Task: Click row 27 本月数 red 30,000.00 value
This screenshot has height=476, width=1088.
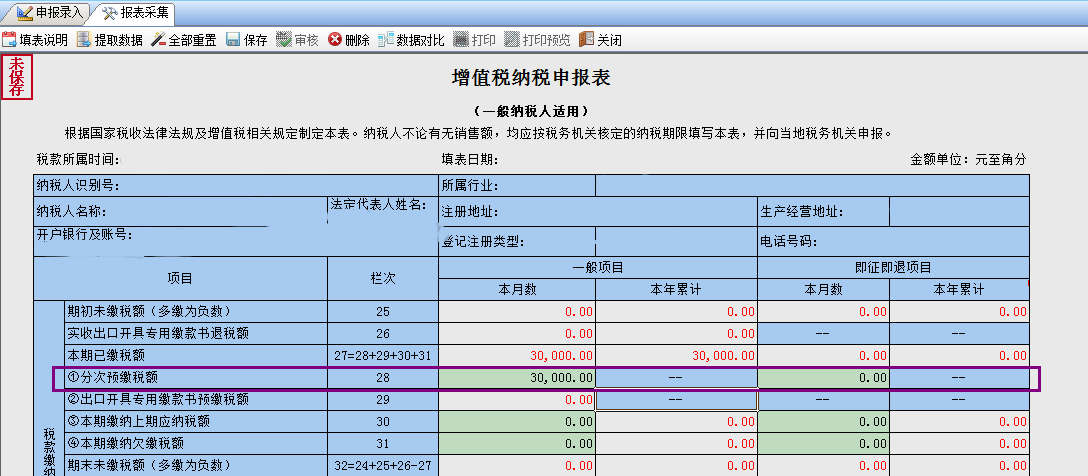Action: pyautogui.click(x=561, y=356)
